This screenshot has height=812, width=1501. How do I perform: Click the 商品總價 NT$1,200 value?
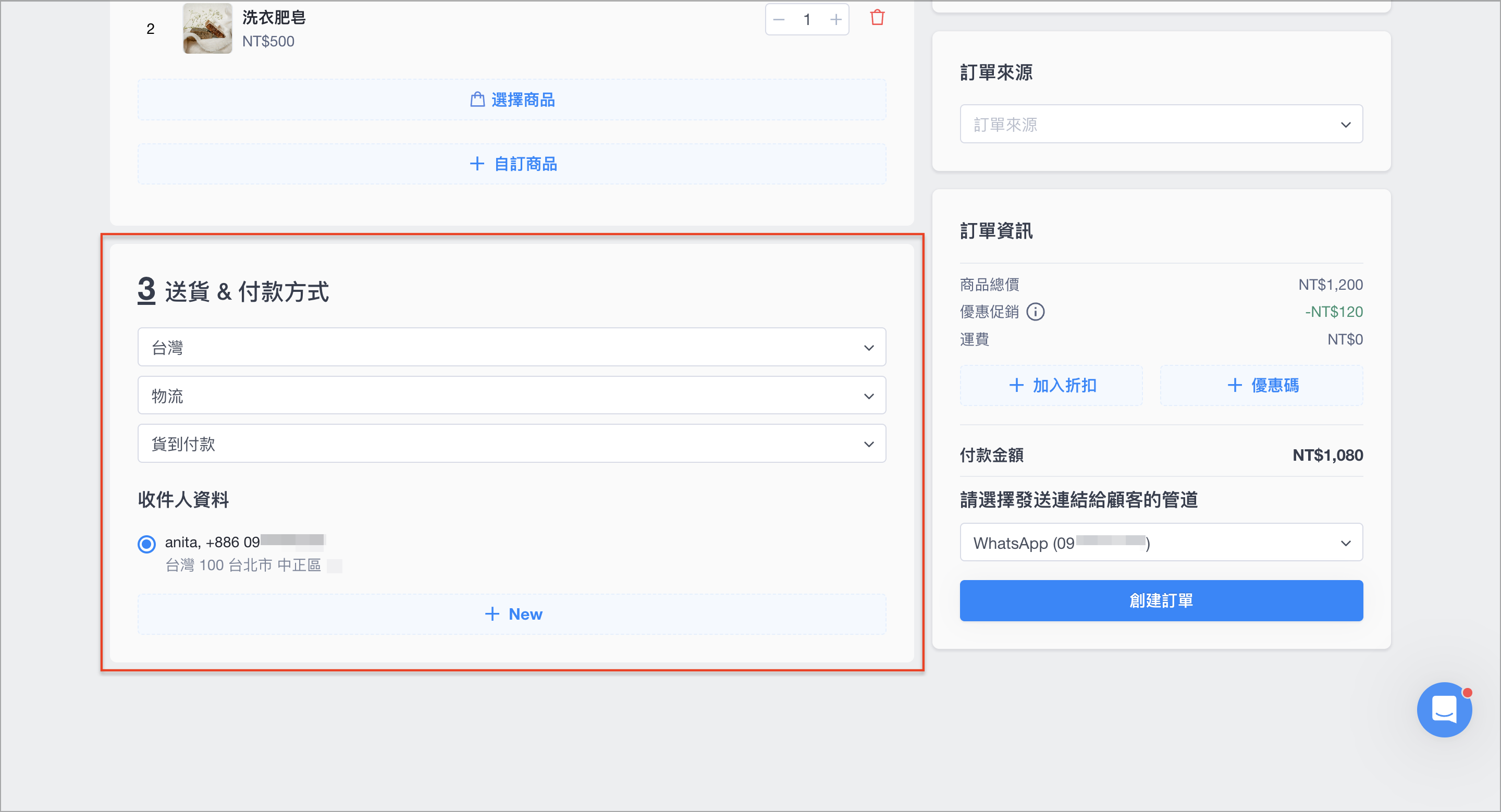pyautogui.click(x=1330, y=284)
